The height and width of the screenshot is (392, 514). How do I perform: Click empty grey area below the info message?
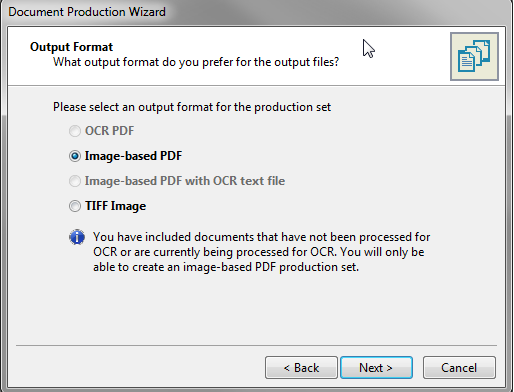[x=256, y=308]
